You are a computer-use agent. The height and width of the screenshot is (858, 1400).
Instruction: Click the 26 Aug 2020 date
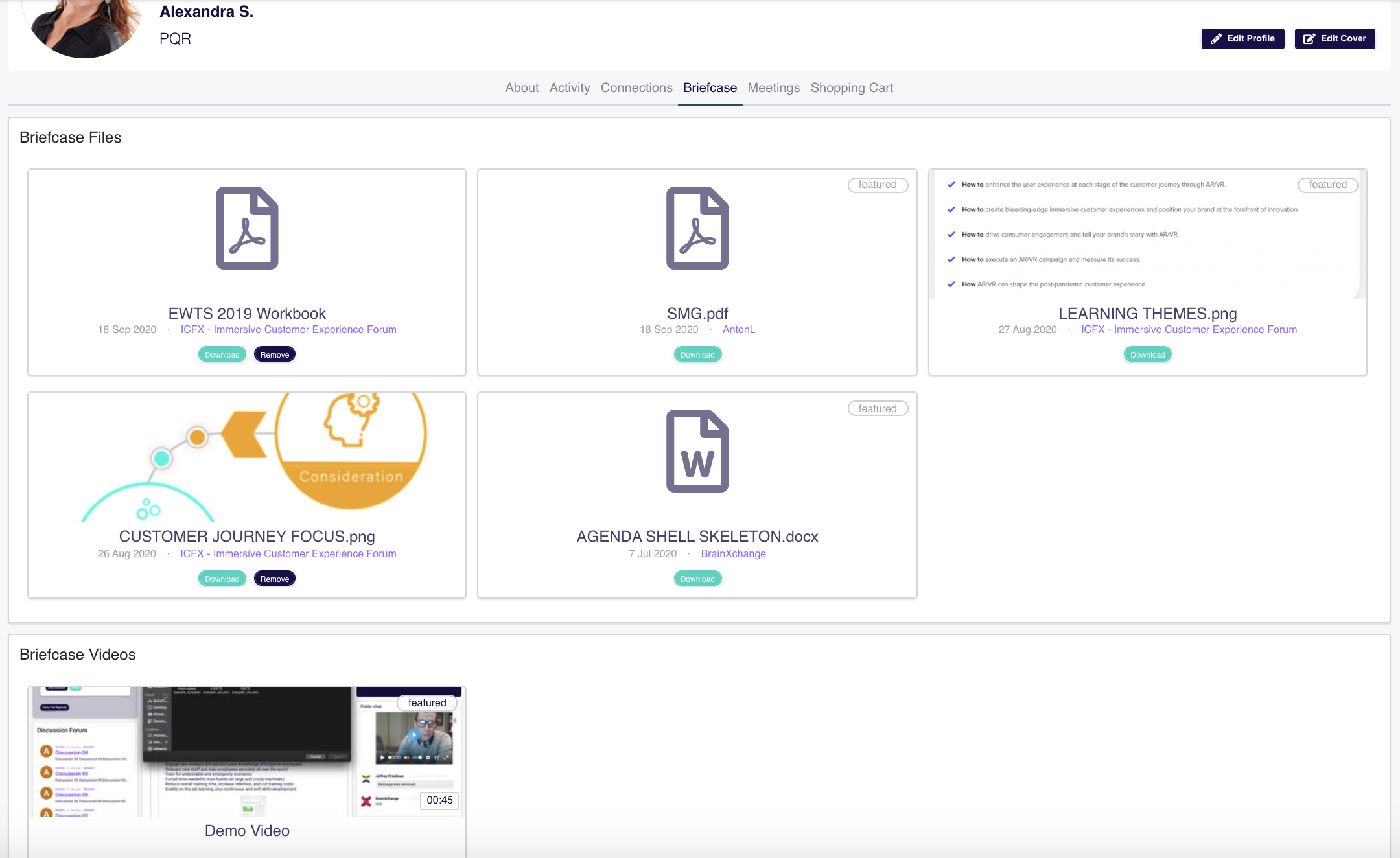pos(127,554)
